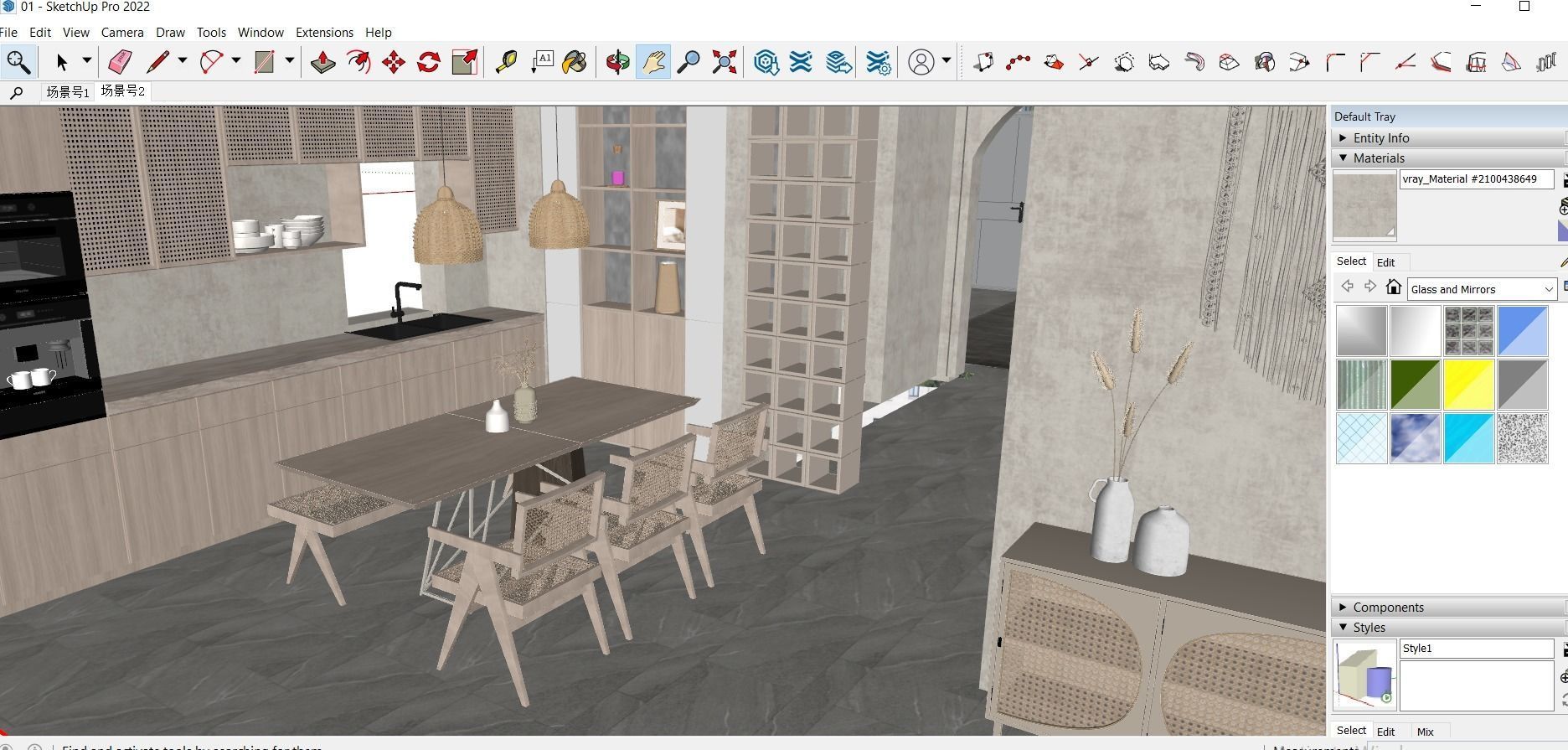Activate the Push/Pull tool
The height and width of the screenshot is (750, 1568).
322,62
